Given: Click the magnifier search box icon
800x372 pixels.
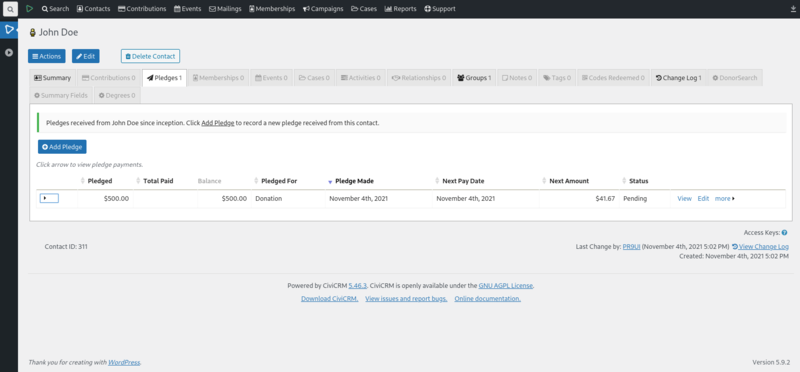Looking at the screenshot, I should pyautogui.click(x=10, y=9).
